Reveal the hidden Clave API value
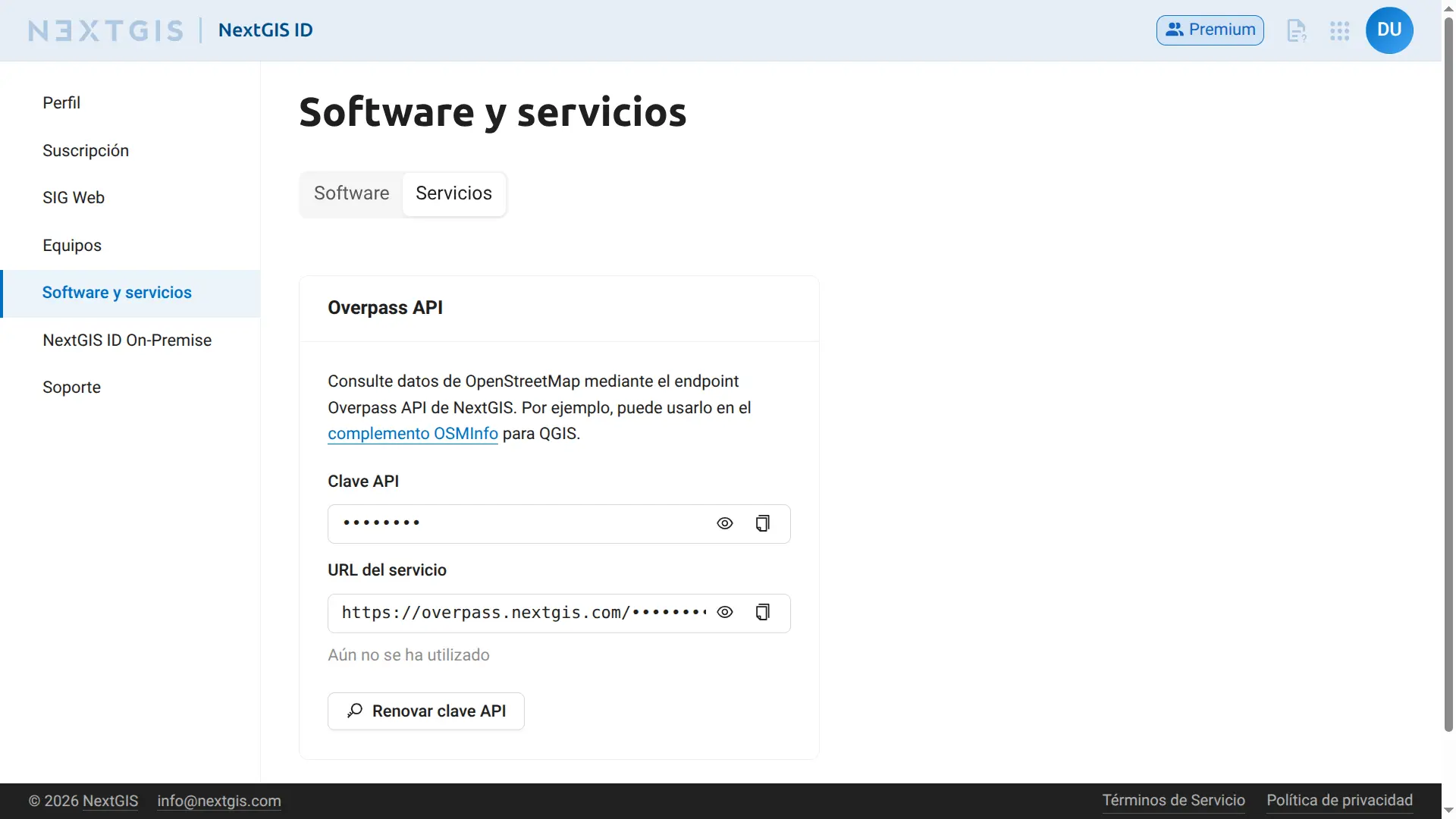Image resolution: width=1456 pixels, height=819 pixels. 725,523
